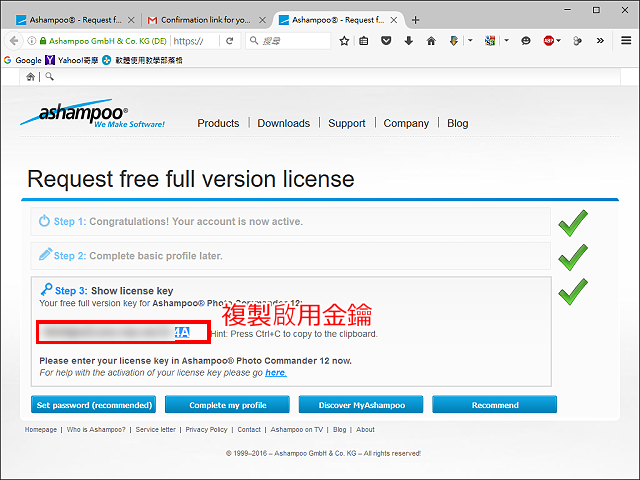Click Step 1 account active text
The width and height of the screenshot is (640, 480).
coord(196,221)
